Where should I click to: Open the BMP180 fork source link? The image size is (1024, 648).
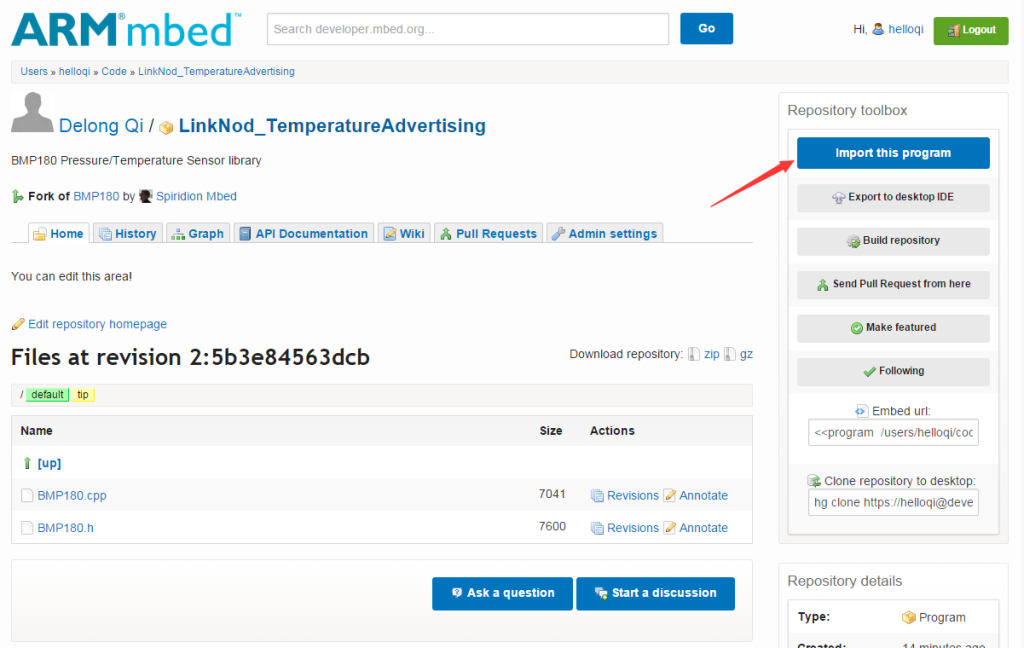[97, 196]
